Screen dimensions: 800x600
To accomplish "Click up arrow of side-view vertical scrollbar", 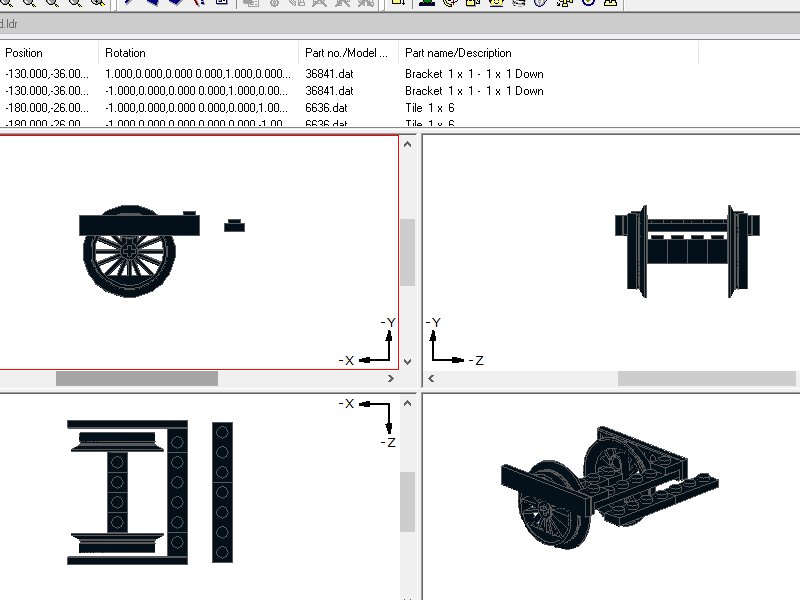I will pyautogui.click(x=407, y=144).
